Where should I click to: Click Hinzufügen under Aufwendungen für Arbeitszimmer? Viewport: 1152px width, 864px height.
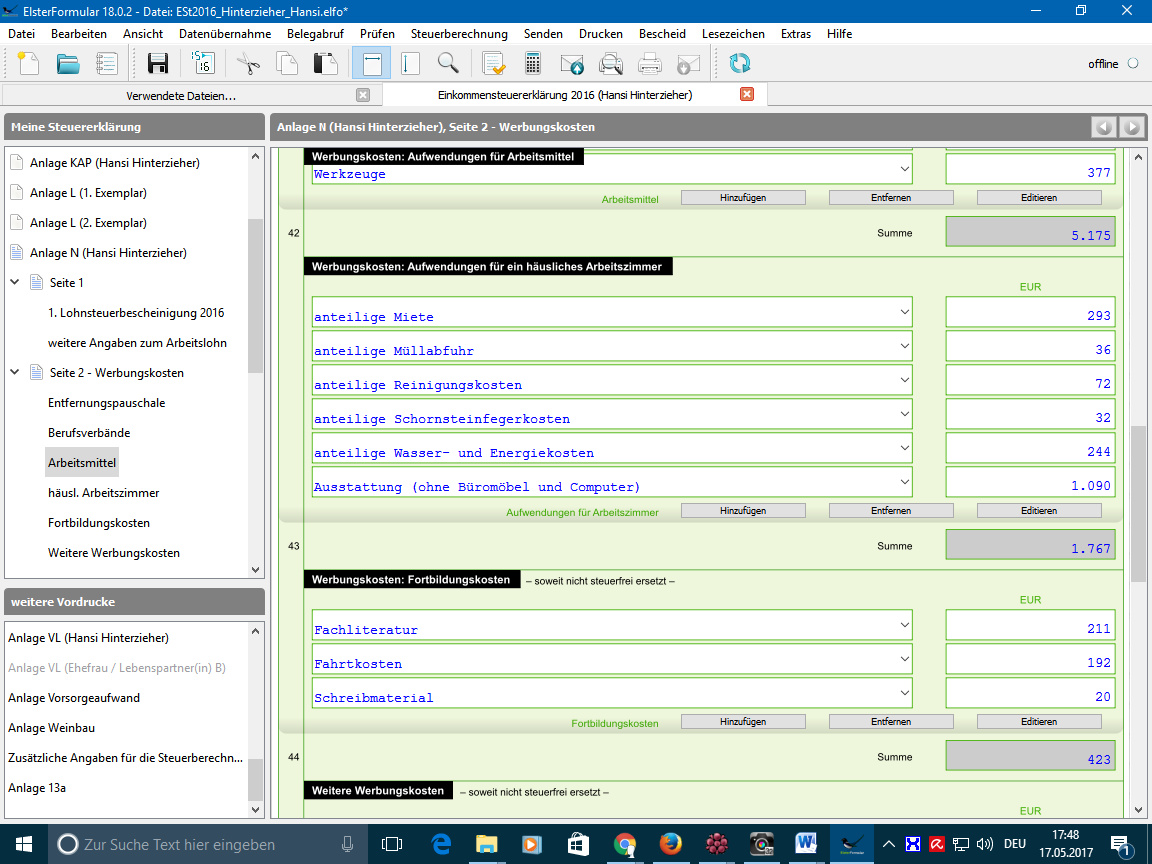pos(743,511)
